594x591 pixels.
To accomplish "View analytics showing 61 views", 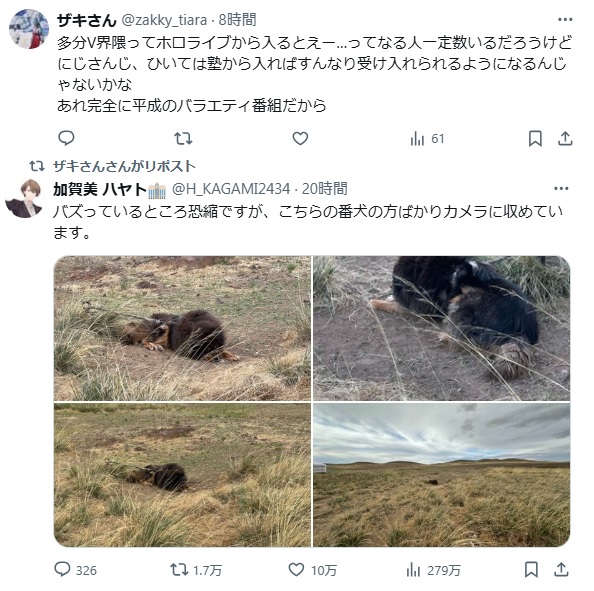I will (427, 139).
